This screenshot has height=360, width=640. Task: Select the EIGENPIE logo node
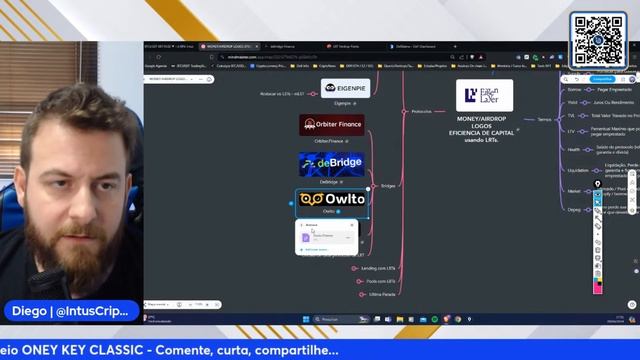click(345, 88)
